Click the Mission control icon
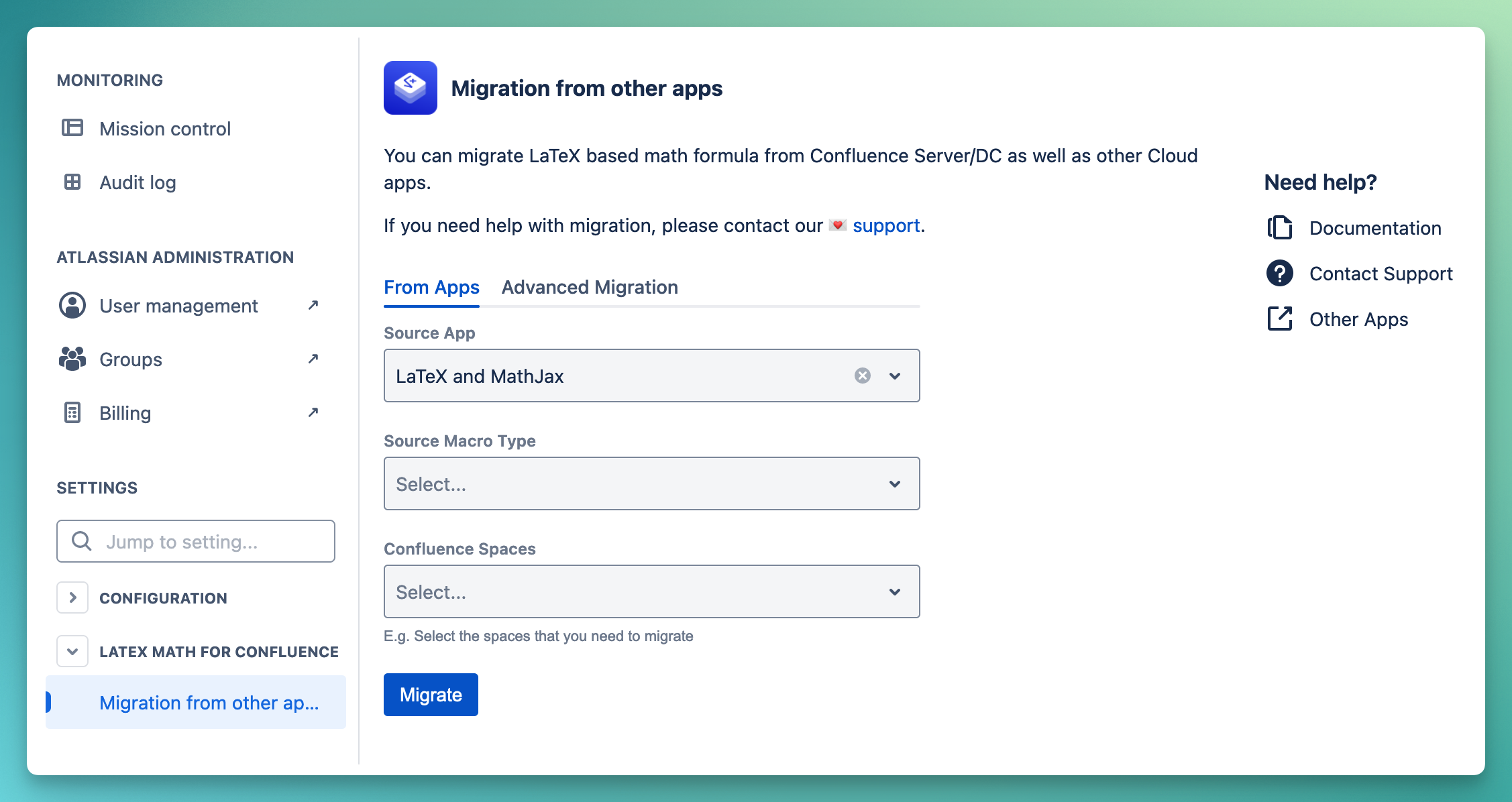The image size is (1512, 802). pos(73,128)
